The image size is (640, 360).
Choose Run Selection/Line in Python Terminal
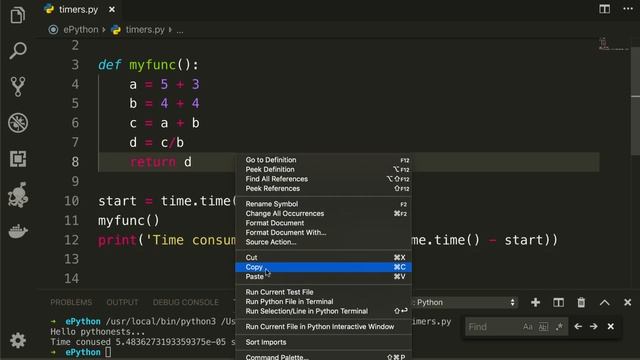coord(323,311)
